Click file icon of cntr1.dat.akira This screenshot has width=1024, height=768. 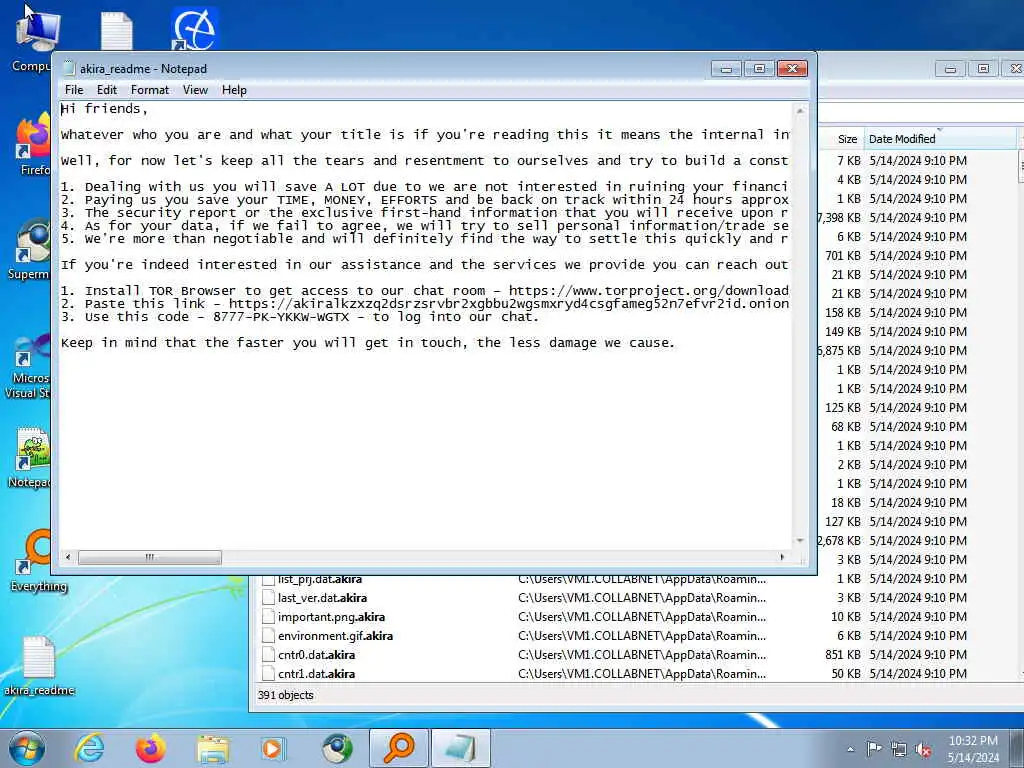(x=268, y=673)
